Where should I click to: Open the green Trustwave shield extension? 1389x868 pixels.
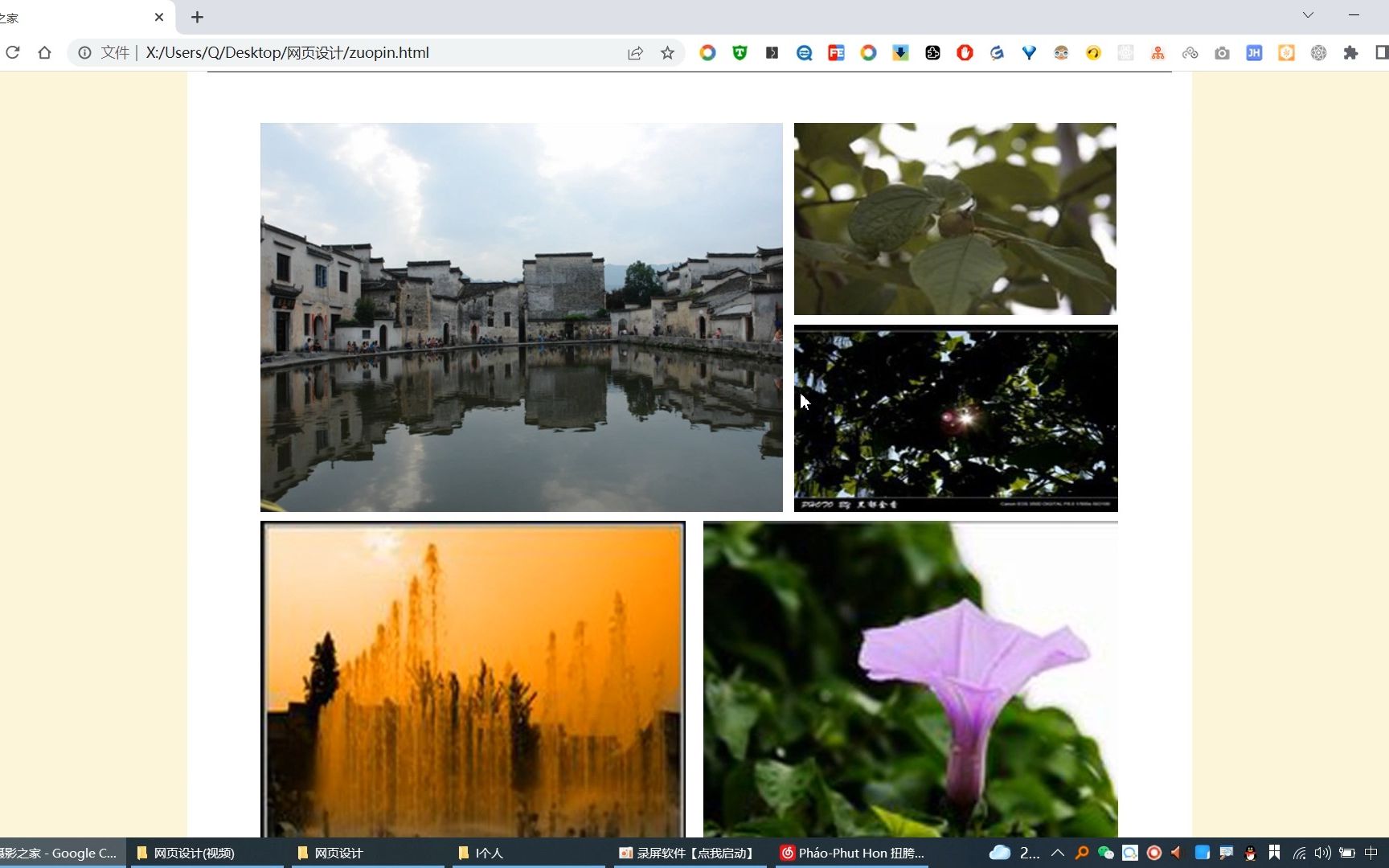pos(739,52)
